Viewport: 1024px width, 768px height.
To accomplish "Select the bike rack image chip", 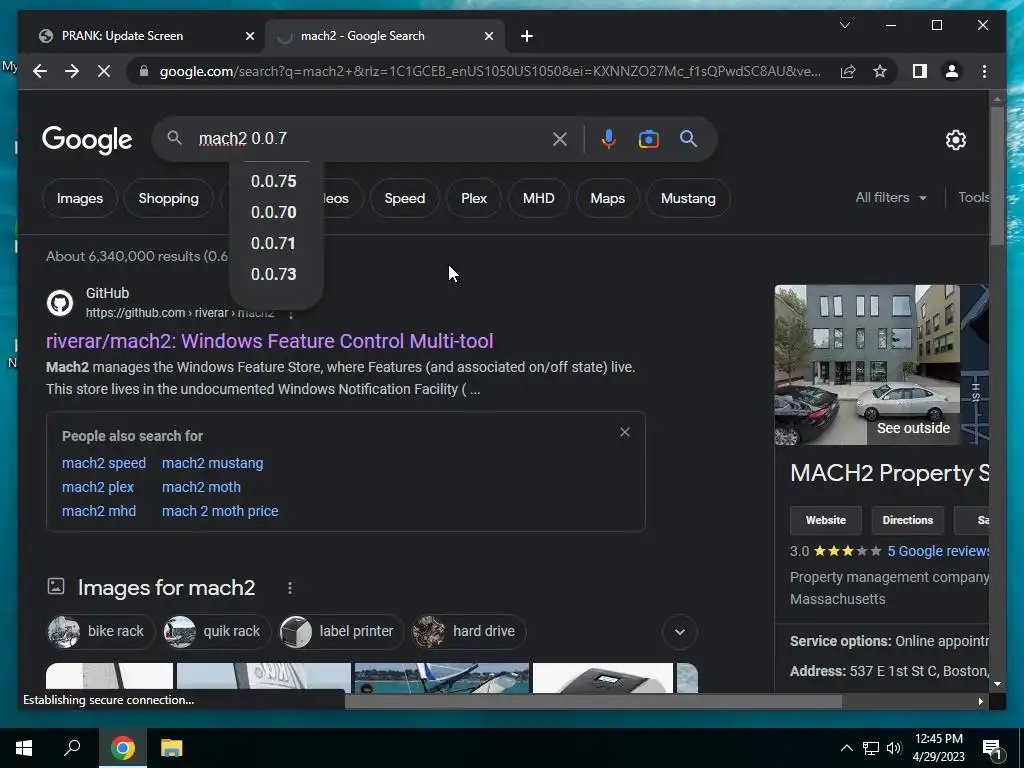I will (x=101, y=632).
